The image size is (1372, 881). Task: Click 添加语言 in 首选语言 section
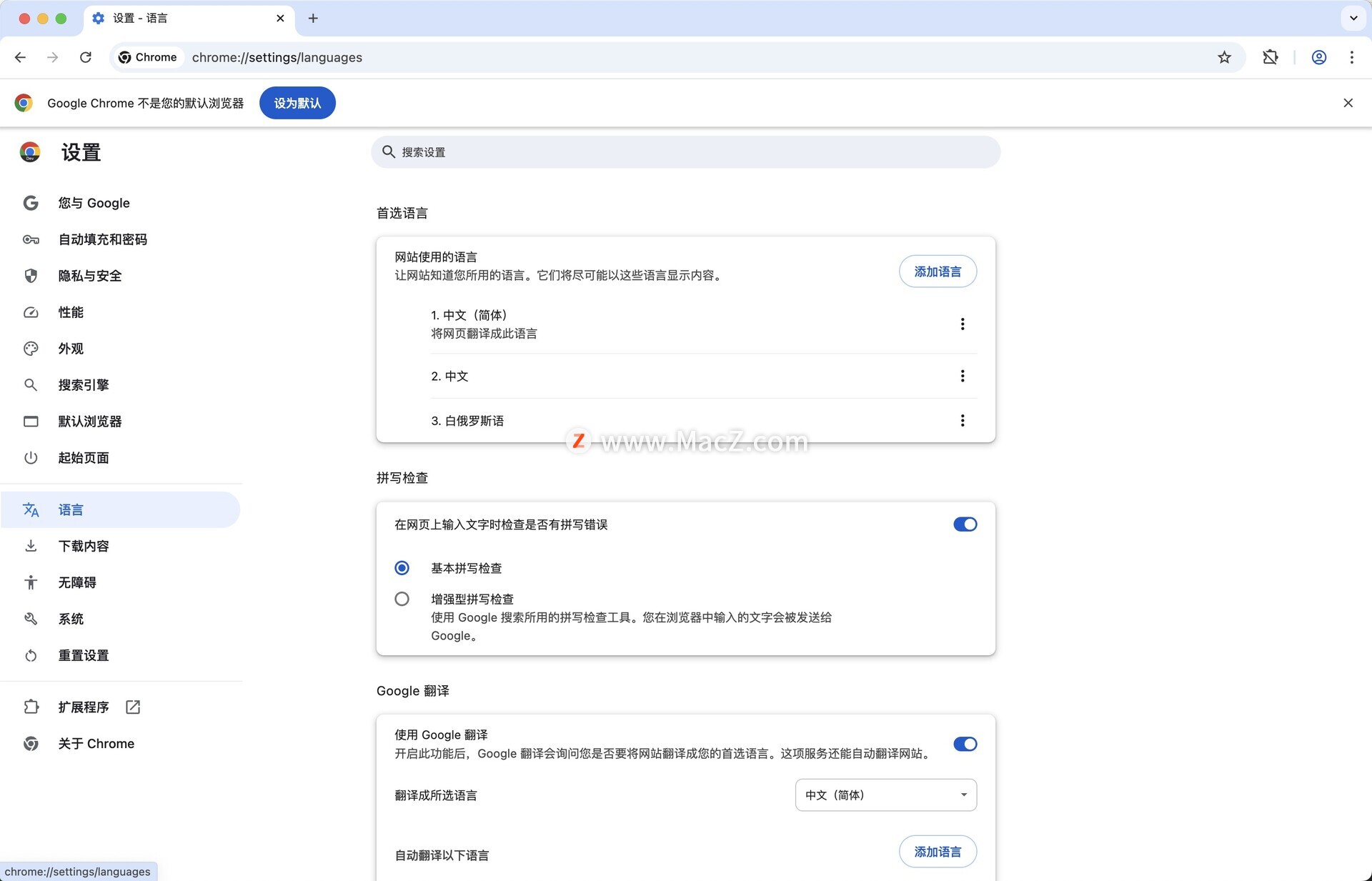(x=938, y=272)
